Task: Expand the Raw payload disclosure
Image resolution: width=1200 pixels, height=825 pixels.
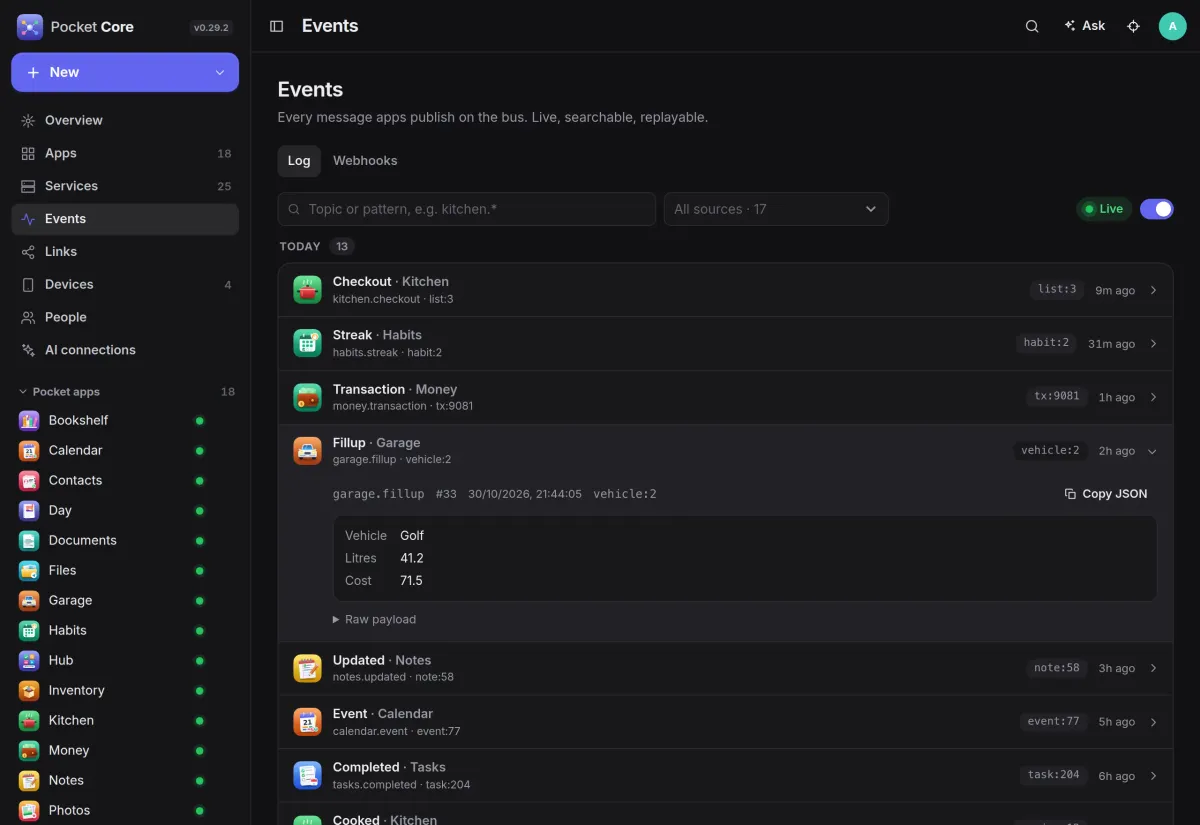Action: (x=374, y=620)
